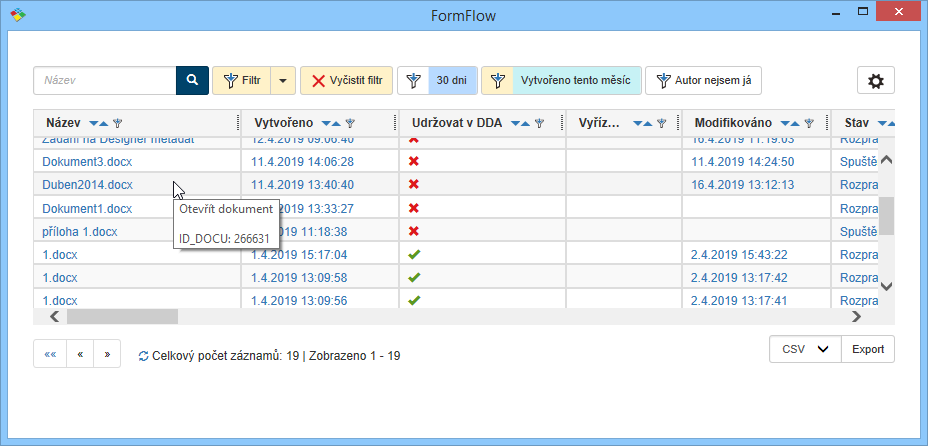Open the Dokument3.docx link
The height and width of the screenshot is (446, 928).
(x=87, y=161)
